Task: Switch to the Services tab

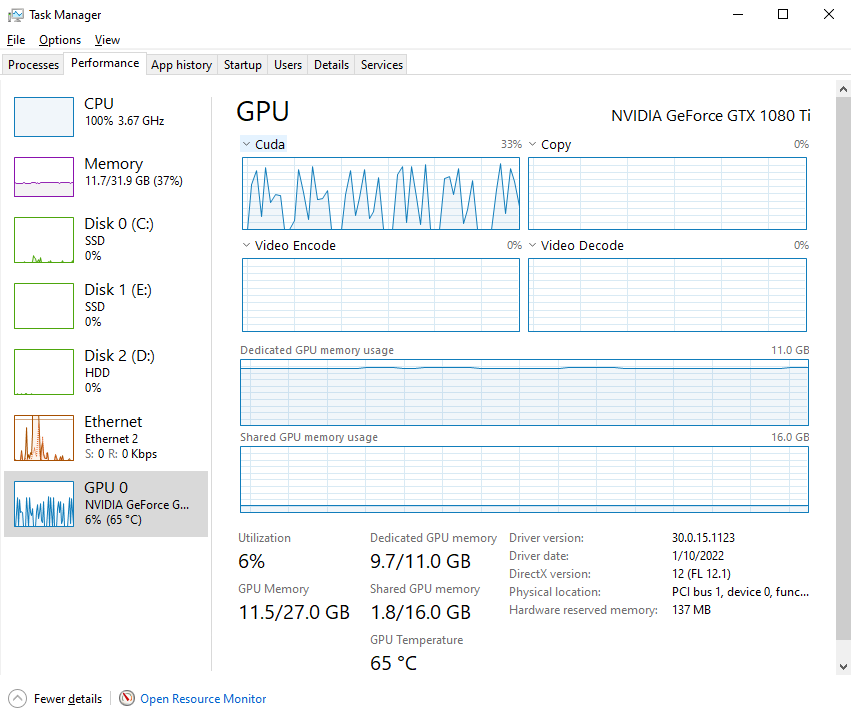Action: click(380, 64)
